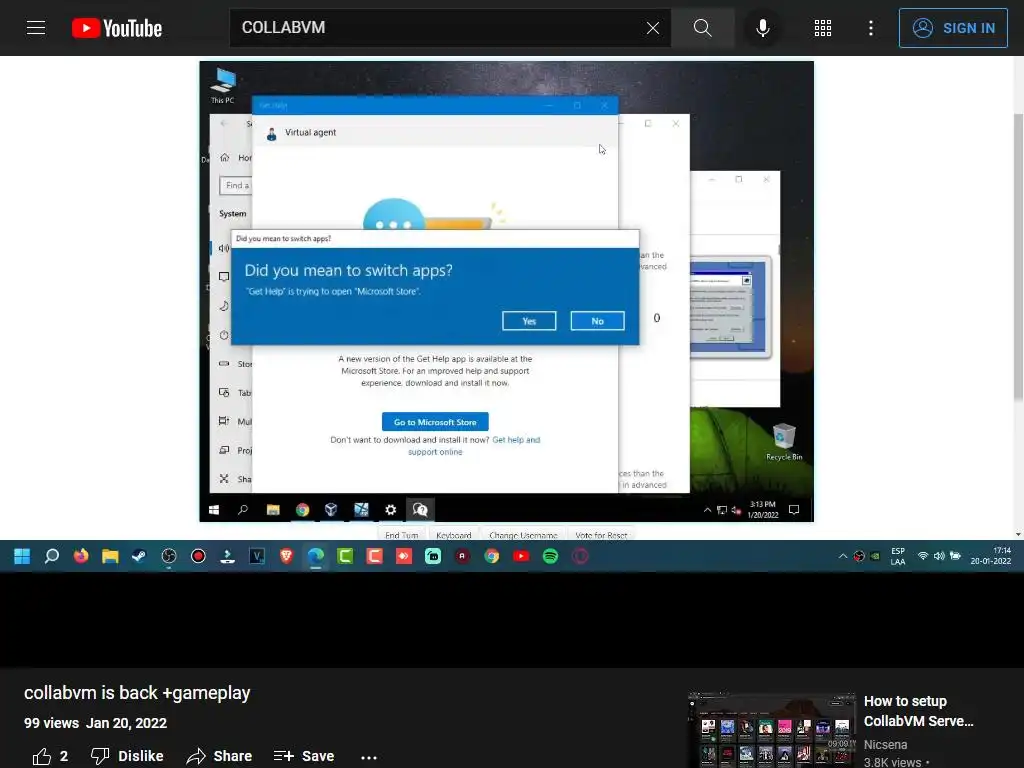This screenshot has width=1024, height=768.
Task: Click Go to Microsoft Store button
Action: click(435, 422)
